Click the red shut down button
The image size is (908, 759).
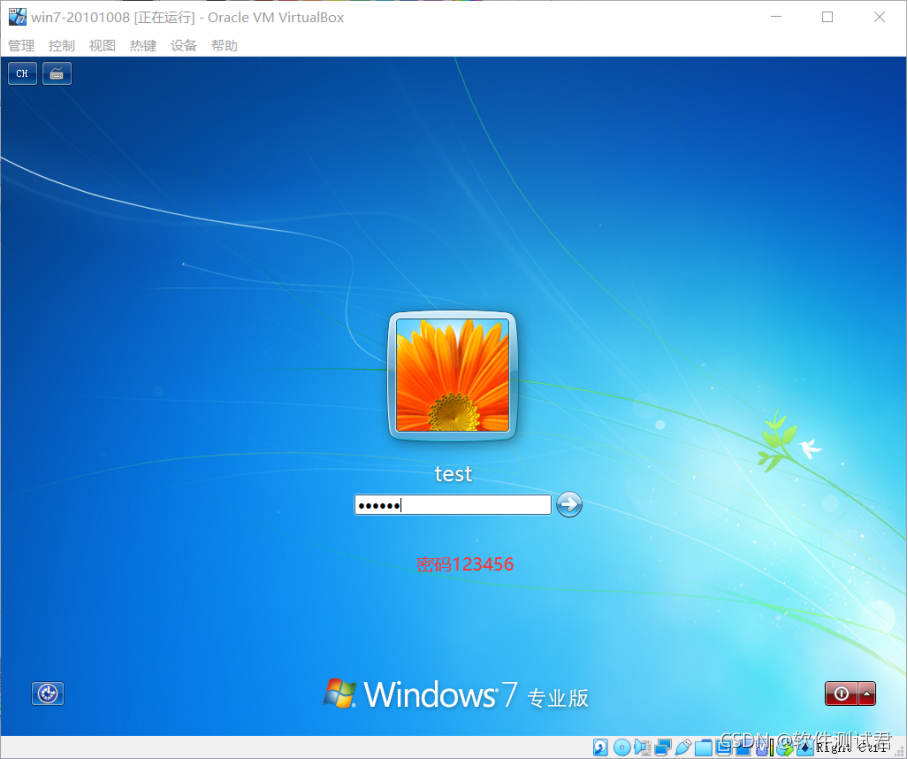click(x=841, y=694)
